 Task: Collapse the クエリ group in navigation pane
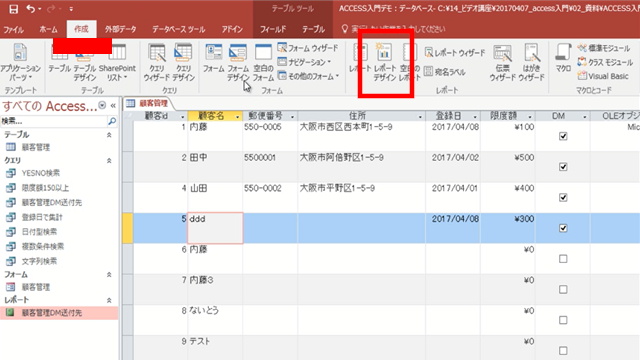[109, 160]
